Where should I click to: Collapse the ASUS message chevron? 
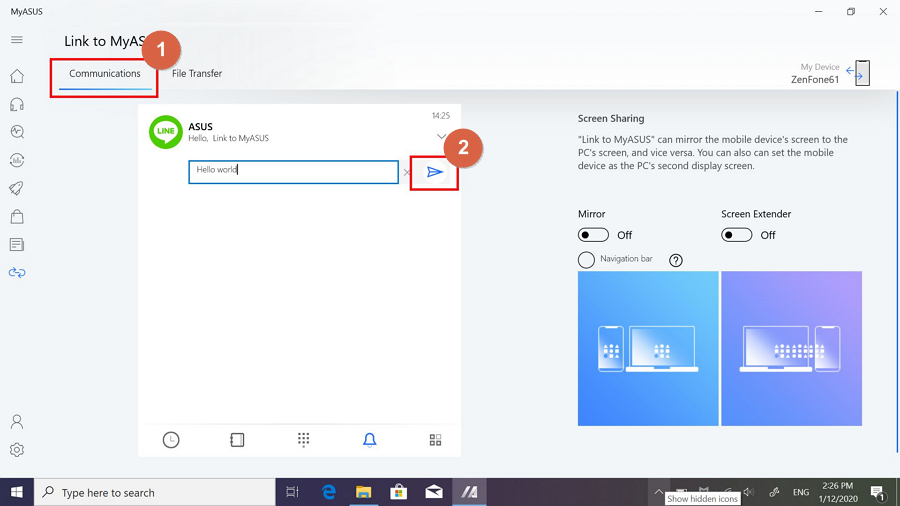(x=441, y=137)
